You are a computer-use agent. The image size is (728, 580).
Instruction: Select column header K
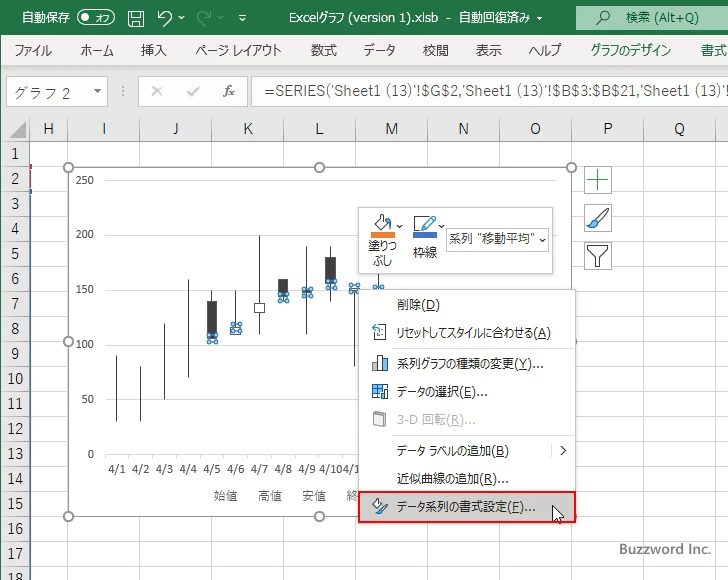click(248, 129)
